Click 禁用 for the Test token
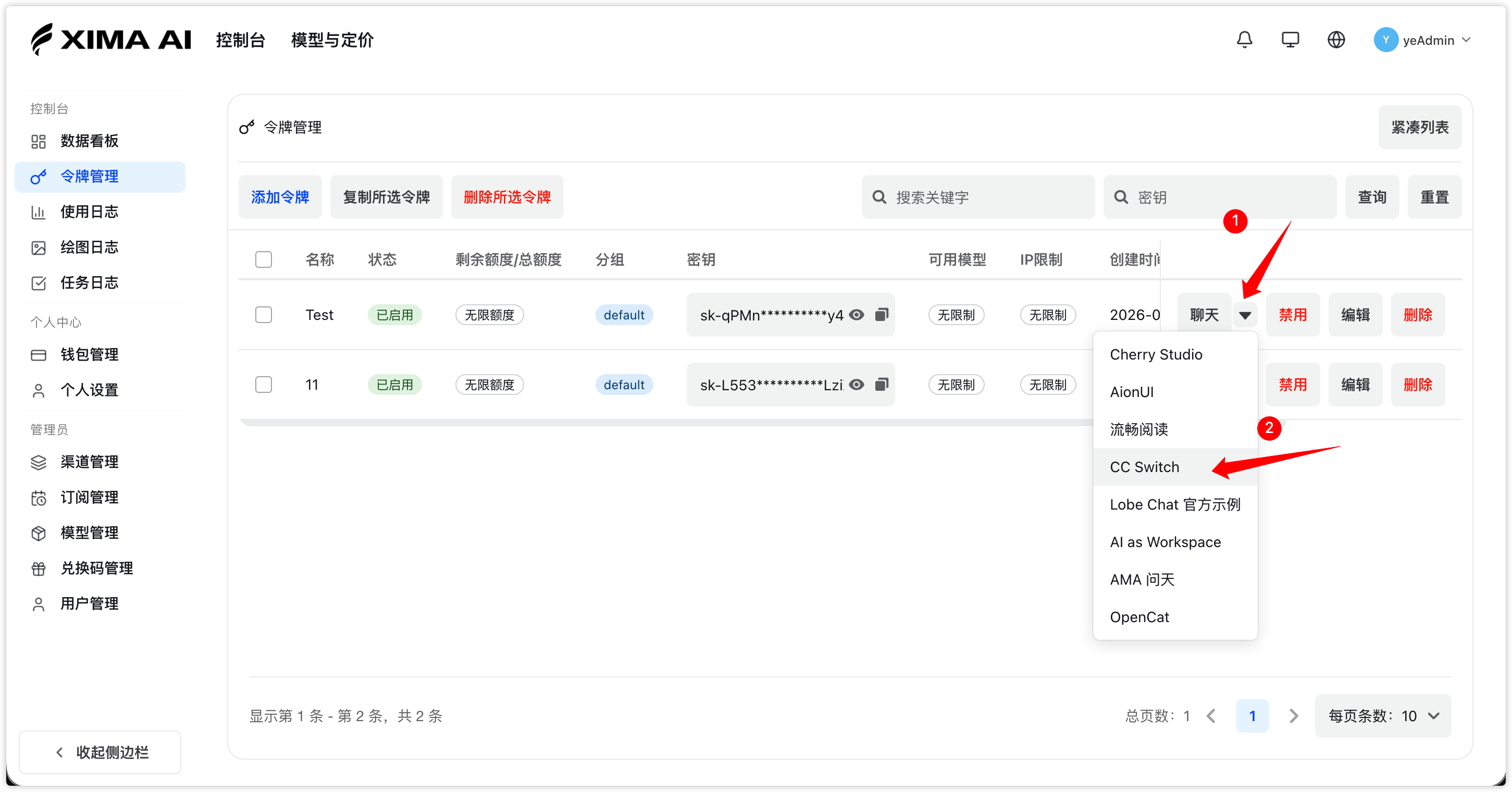The image size is (1512, 792). 1293,315
